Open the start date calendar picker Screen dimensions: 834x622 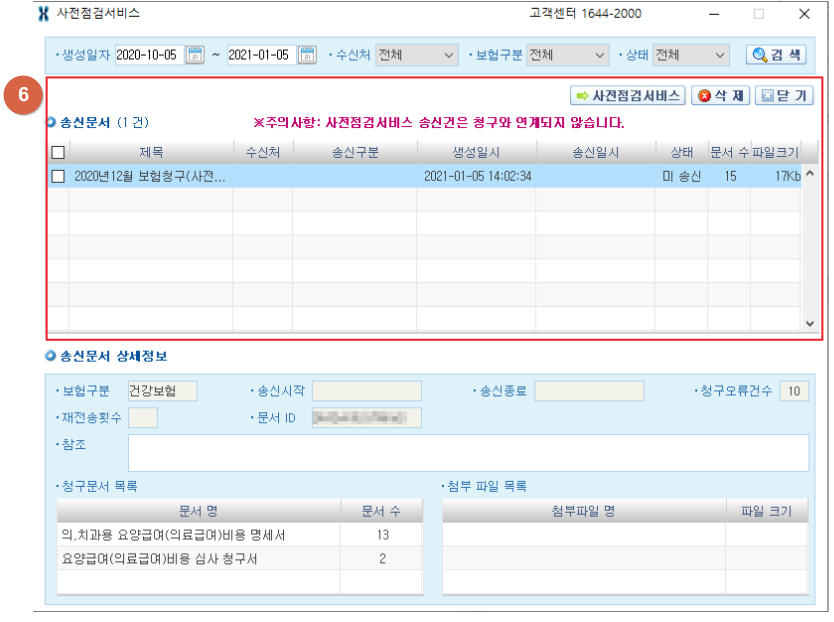(195, 55)
